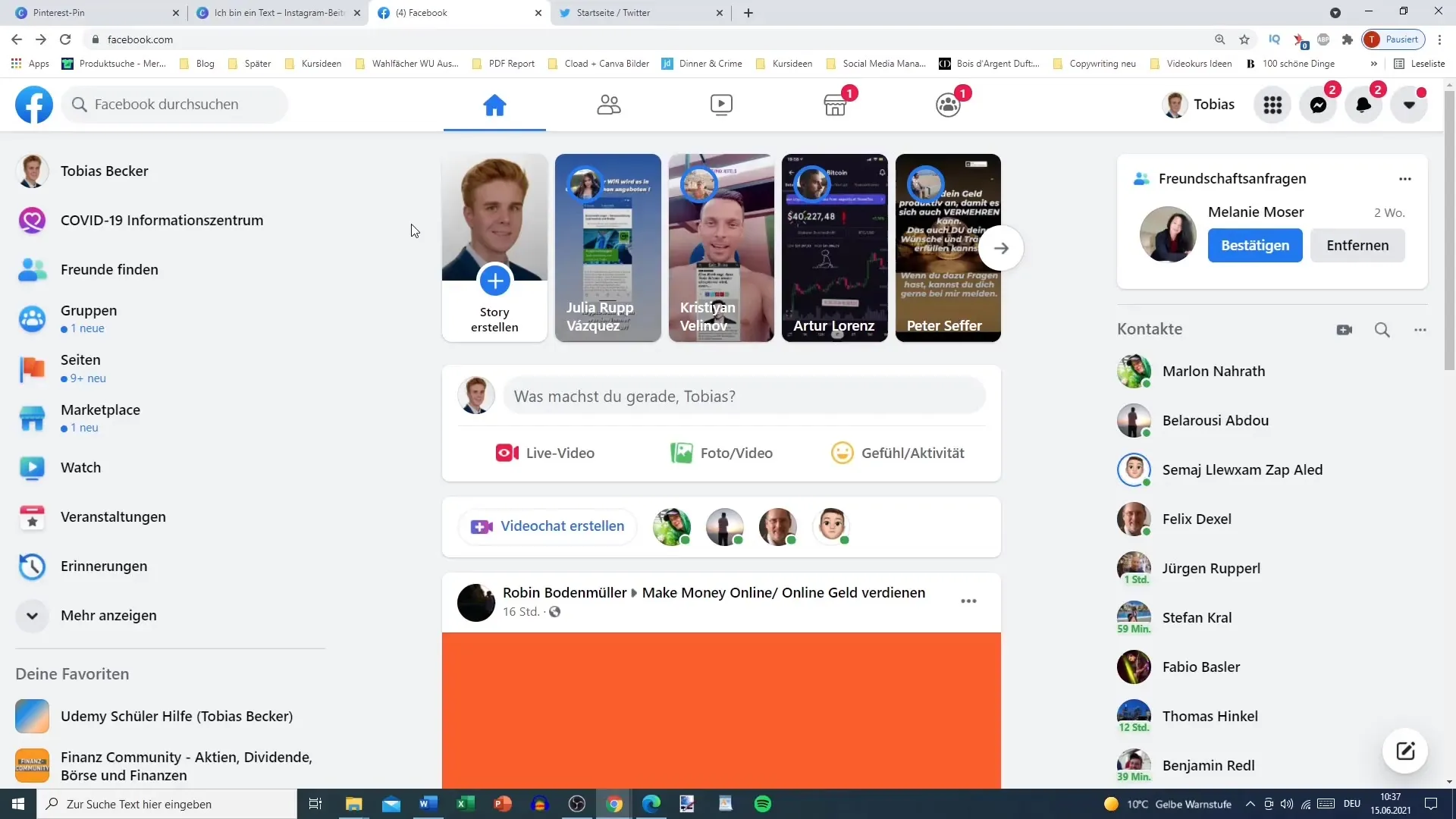This screenshot has height=819, width=1456.
Task: Open chat with Stefan Kral
Action: point(1272,618)
